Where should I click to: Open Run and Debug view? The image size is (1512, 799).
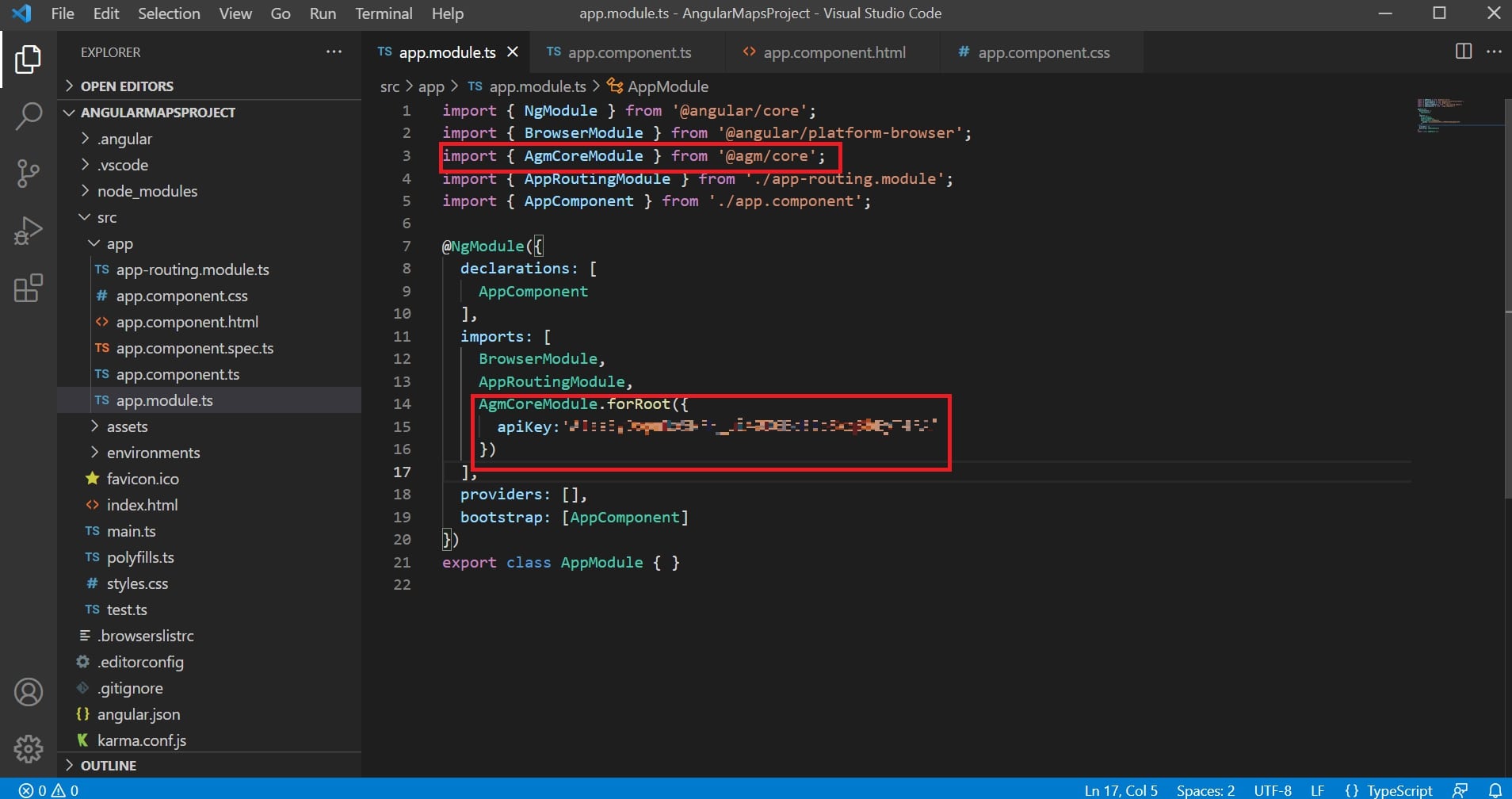pos(29,231)
